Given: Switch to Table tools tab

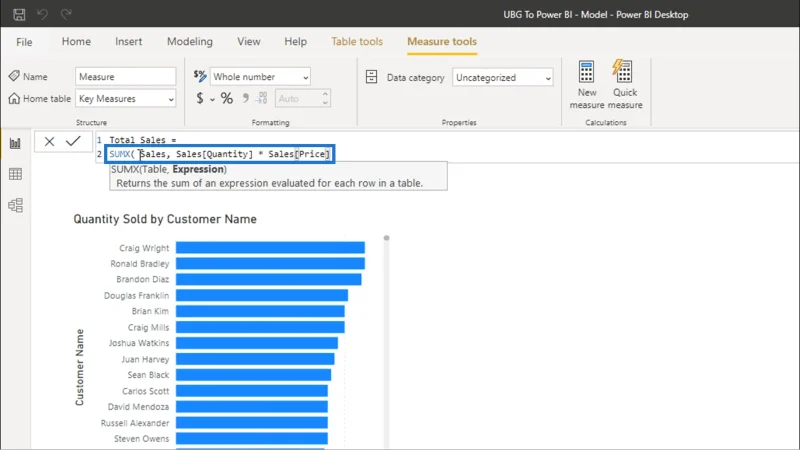Looking at the screenshot, I should [357, 41].
